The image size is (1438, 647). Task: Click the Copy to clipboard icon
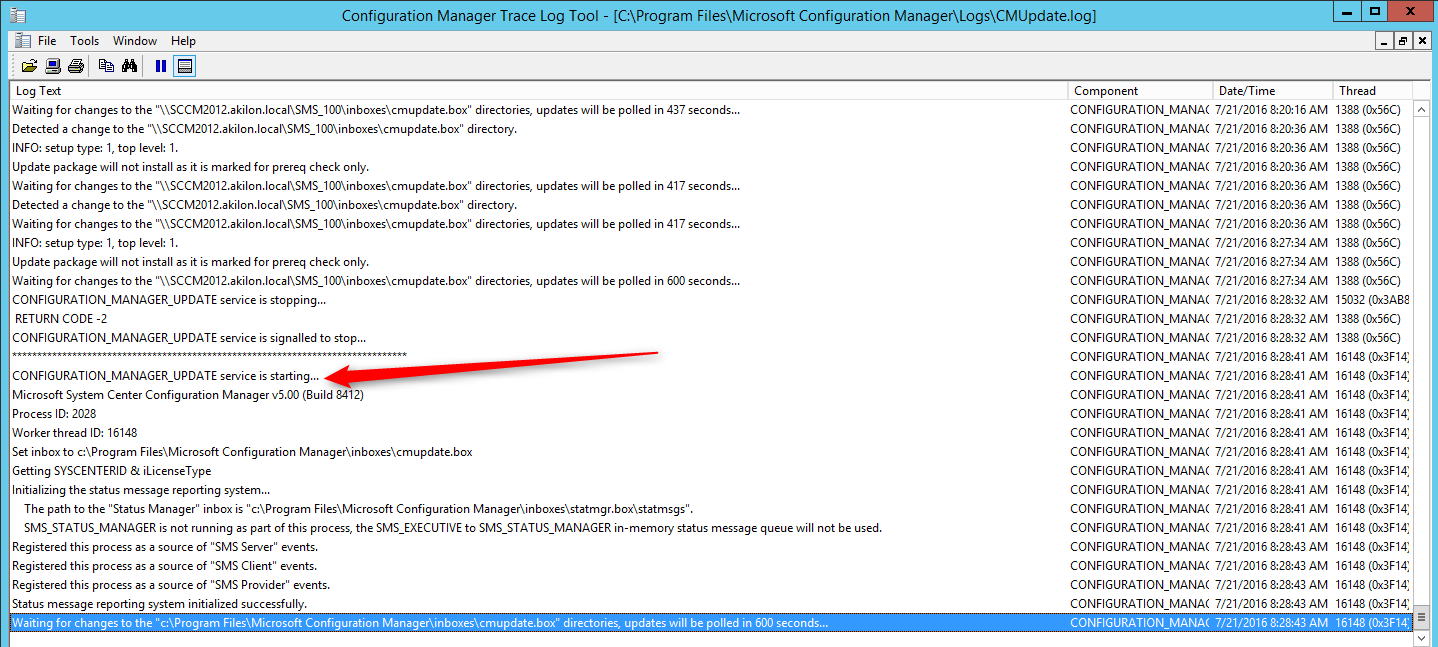pyautogui.click(x=106, y=66)
